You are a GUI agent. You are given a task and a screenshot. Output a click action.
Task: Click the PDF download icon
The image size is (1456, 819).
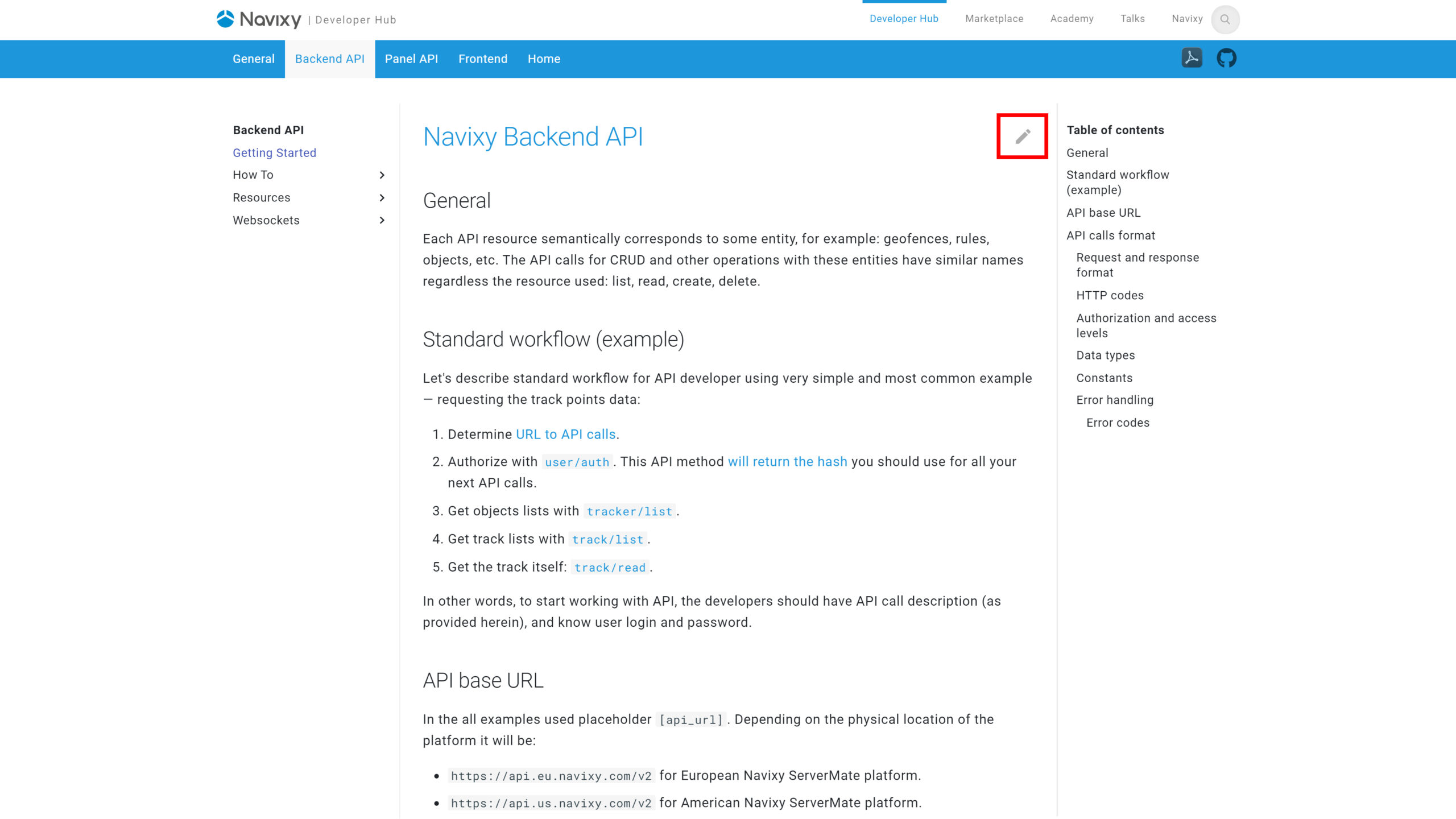click(x=1192, y=57)
